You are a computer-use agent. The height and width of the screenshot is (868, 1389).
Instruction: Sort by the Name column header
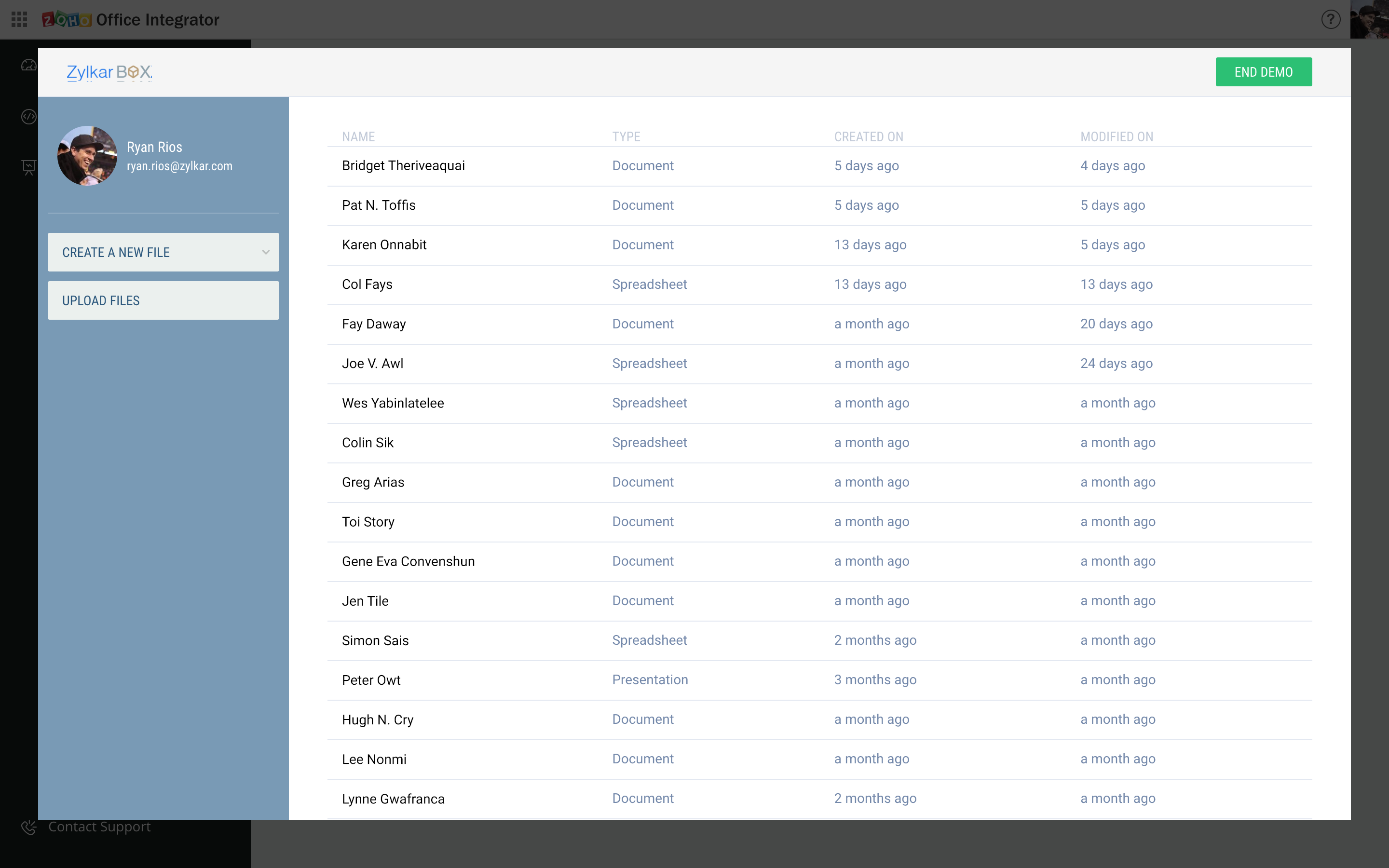pyautogui.click(x=358, y=136)
